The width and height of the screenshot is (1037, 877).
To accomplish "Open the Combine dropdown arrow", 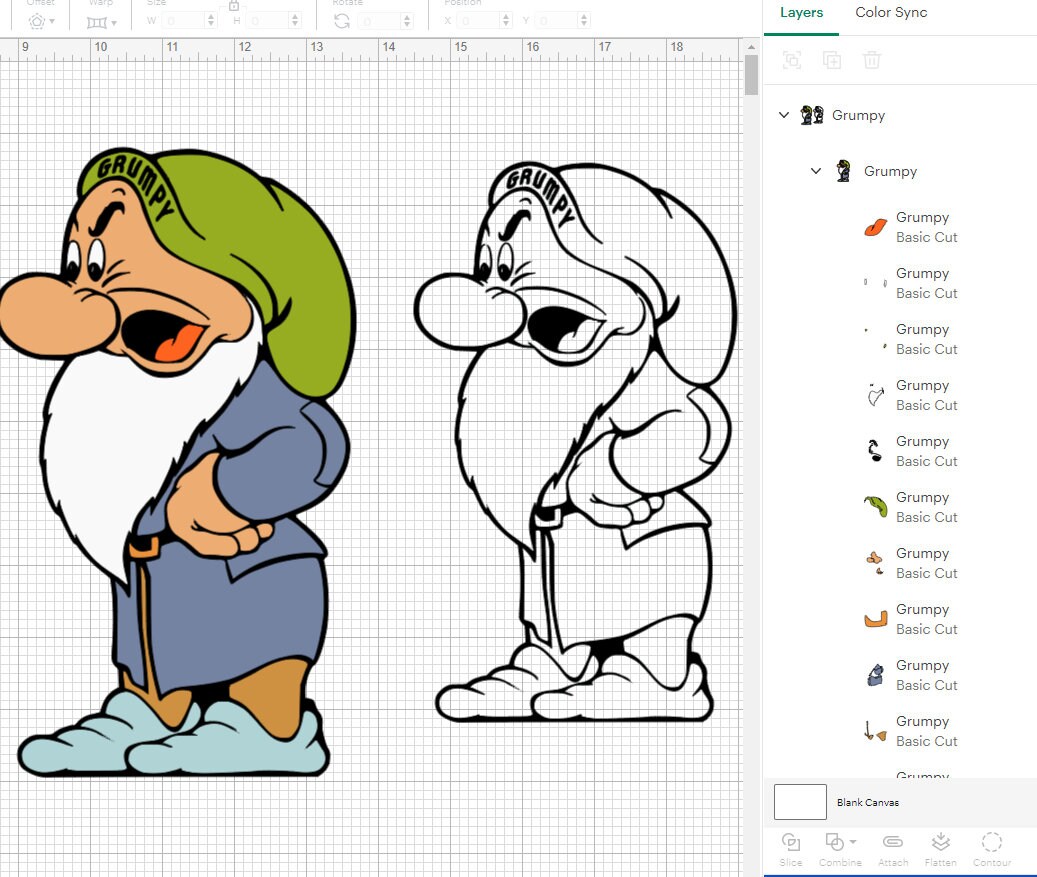I will click(853, 842).
